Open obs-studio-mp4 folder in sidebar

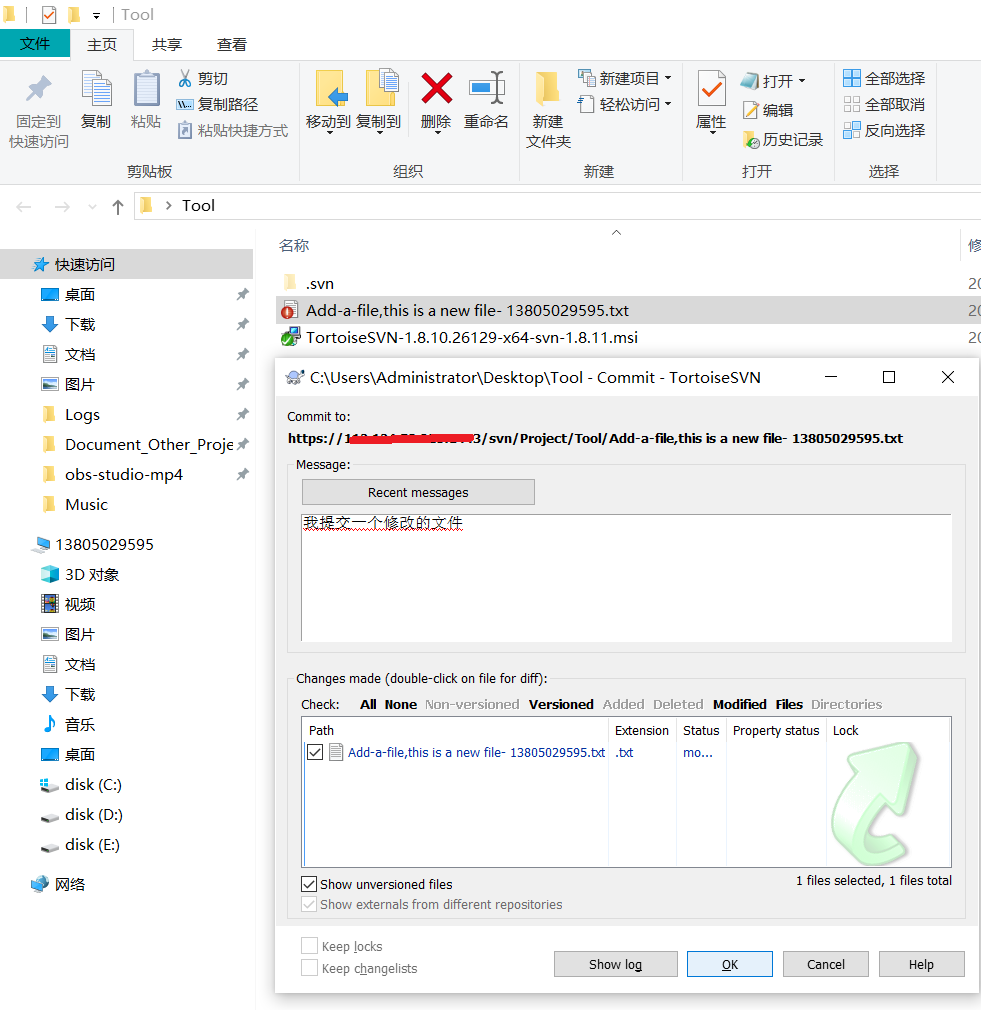[x=124, y=475]
